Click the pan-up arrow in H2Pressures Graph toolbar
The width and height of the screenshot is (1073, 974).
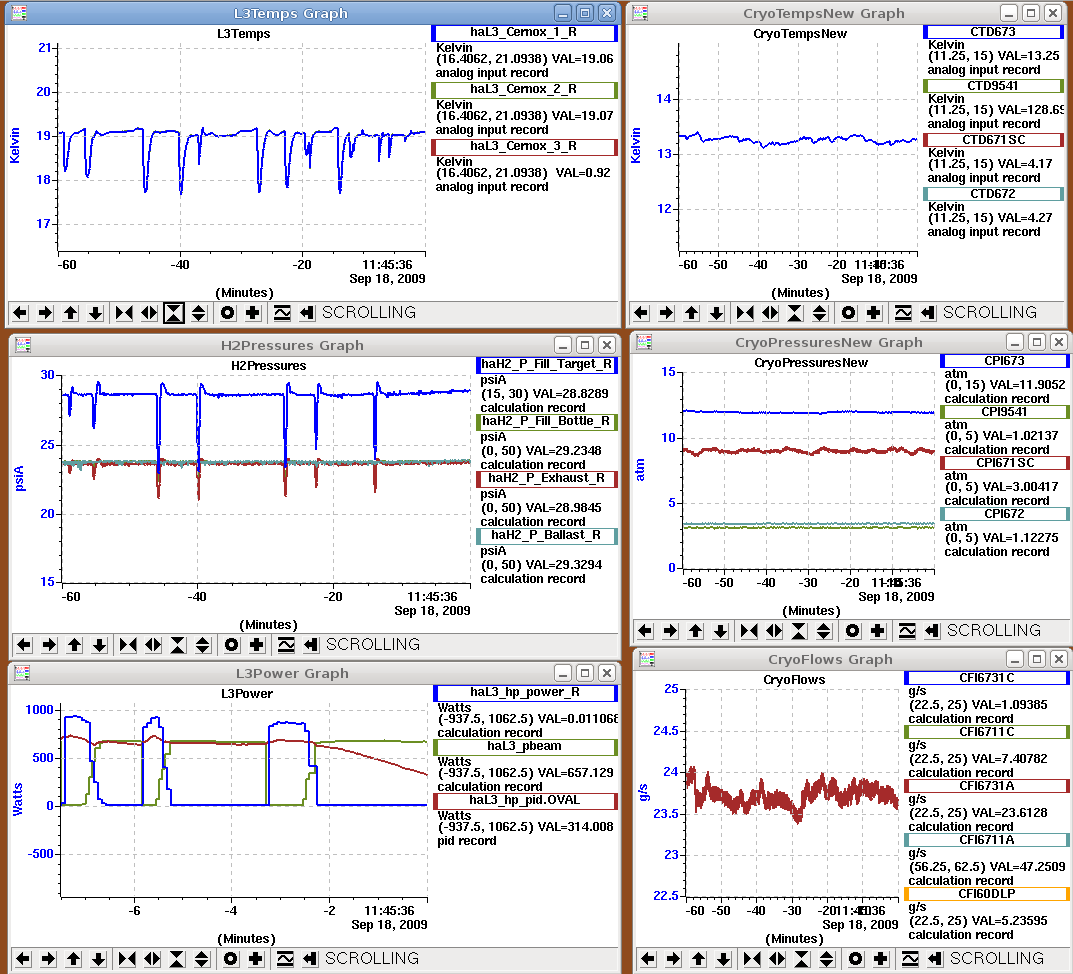click(75, 645)
